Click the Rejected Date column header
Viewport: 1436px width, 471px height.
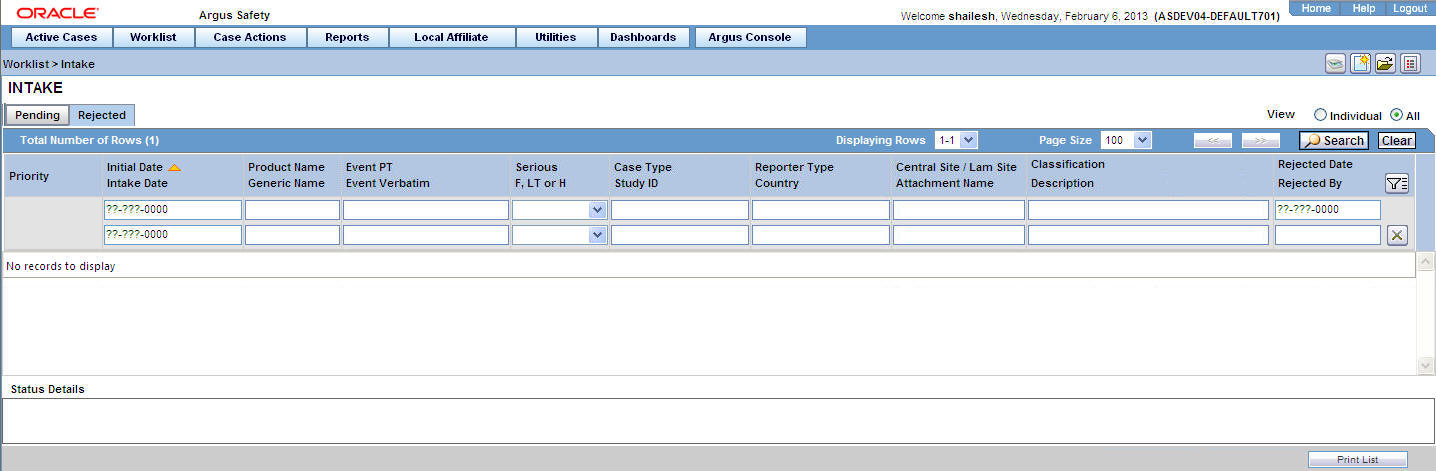[1315, 164]
